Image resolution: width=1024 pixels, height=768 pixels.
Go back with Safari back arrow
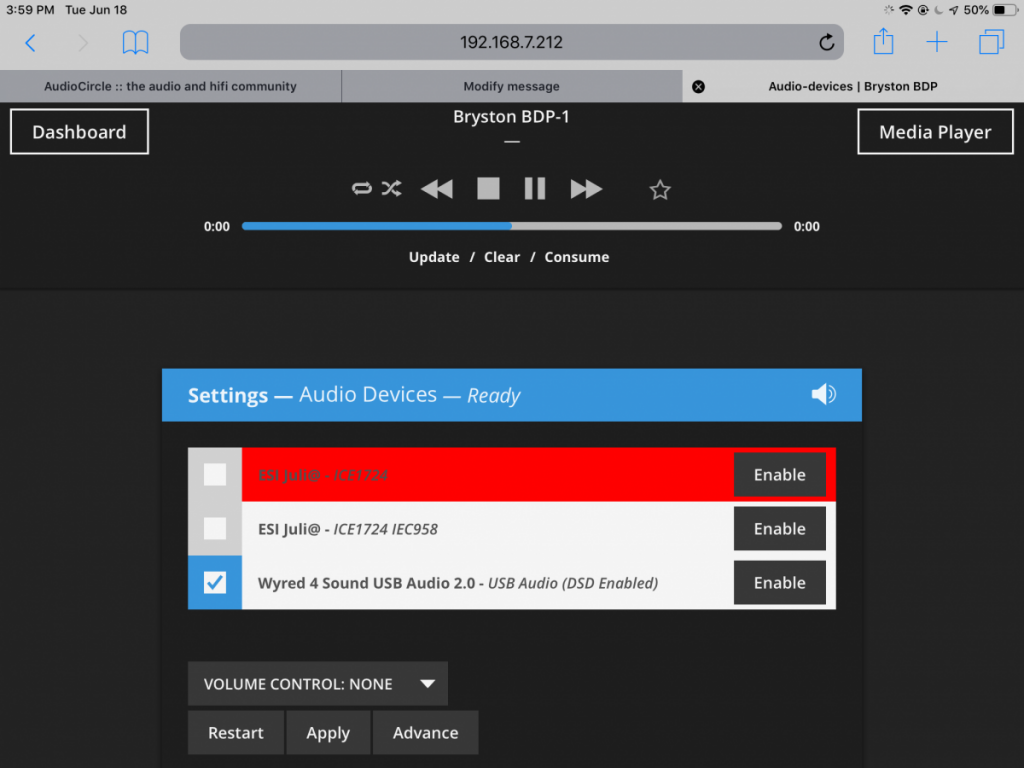(30, 43)
